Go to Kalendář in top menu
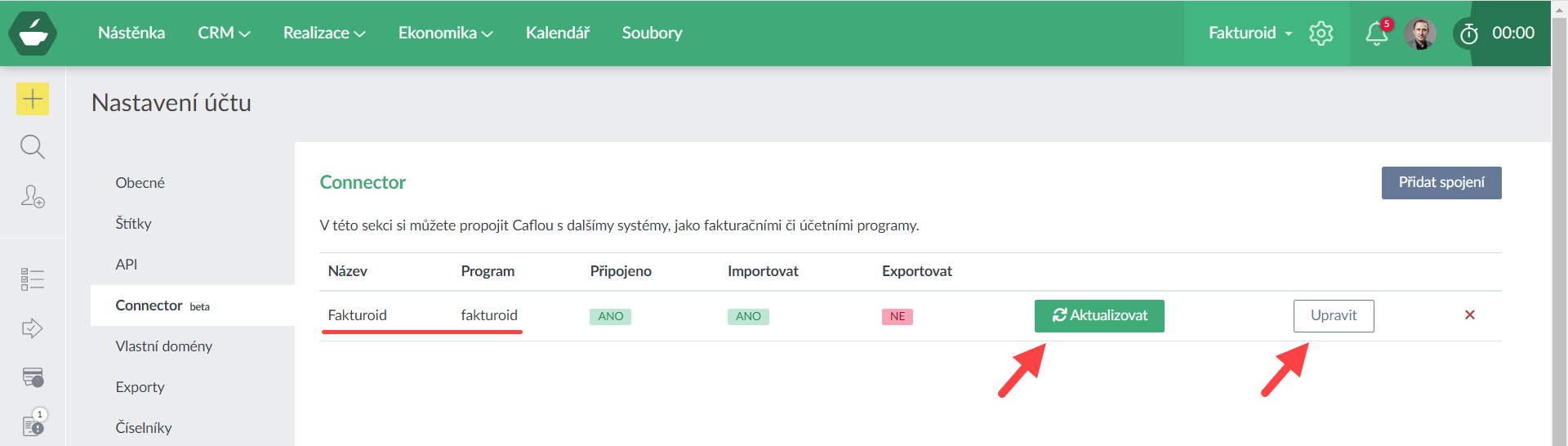Screen dimensions: 1568x446 click(557, 33)
